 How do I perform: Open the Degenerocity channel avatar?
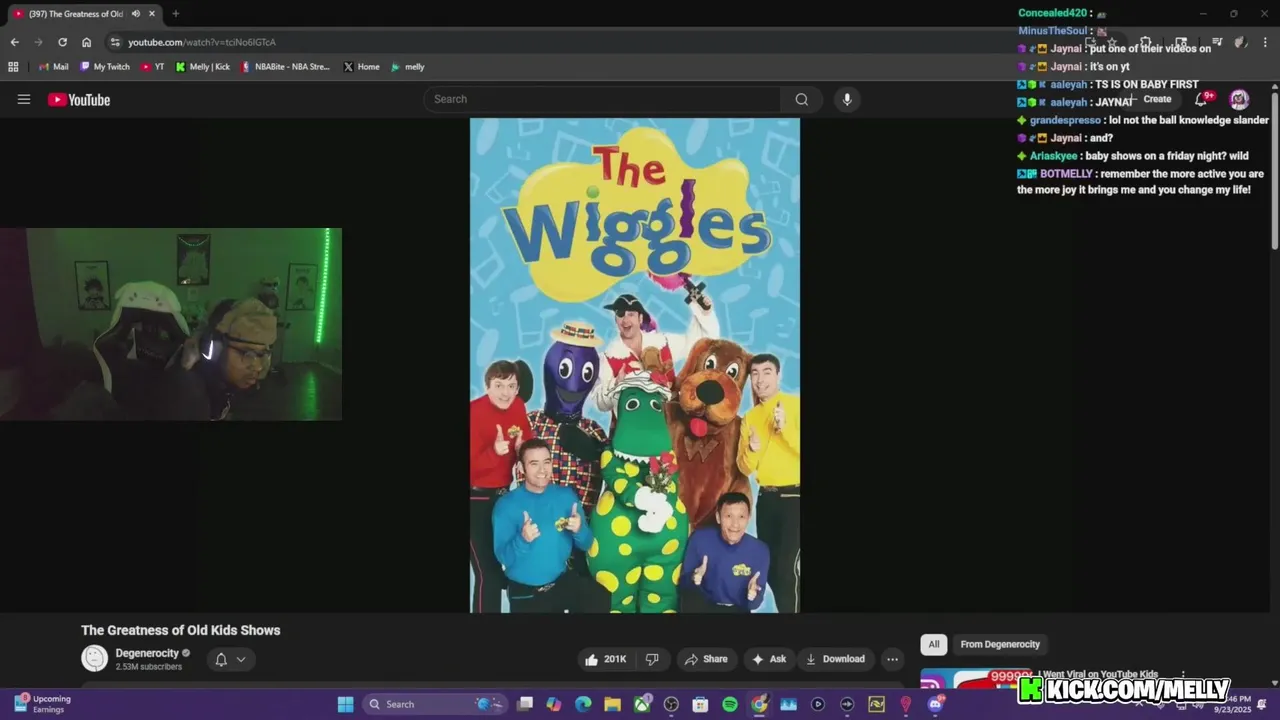94,658
